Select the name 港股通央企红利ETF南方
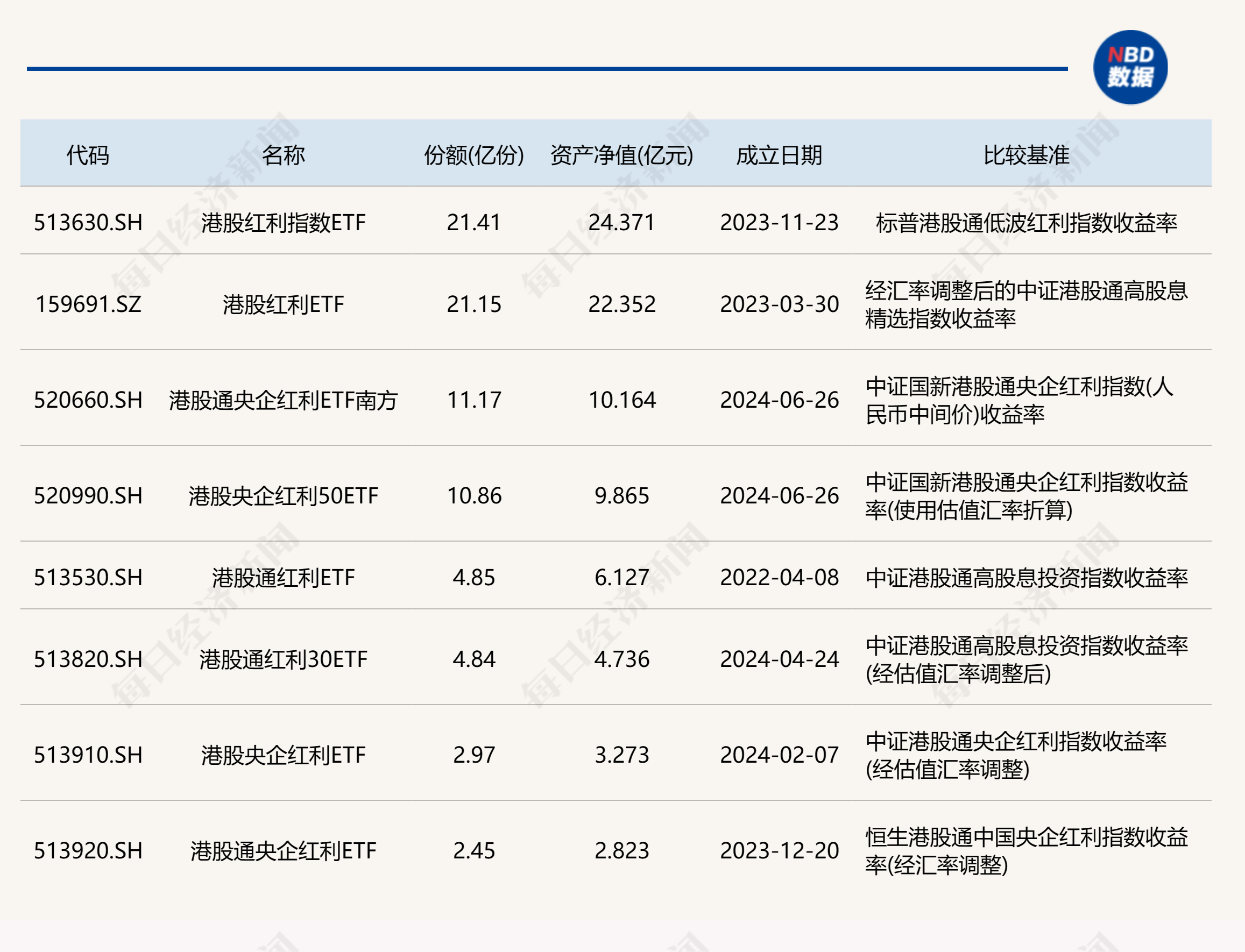Viewport: 1245px width, 952px height. tap(284, 400)
